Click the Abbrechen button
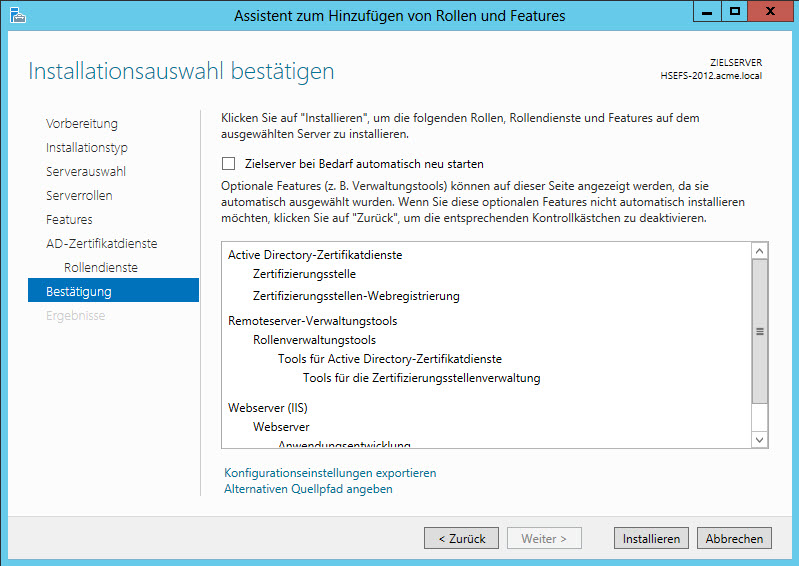Viewport: 799px width, 566px height. tap(734, 538)
